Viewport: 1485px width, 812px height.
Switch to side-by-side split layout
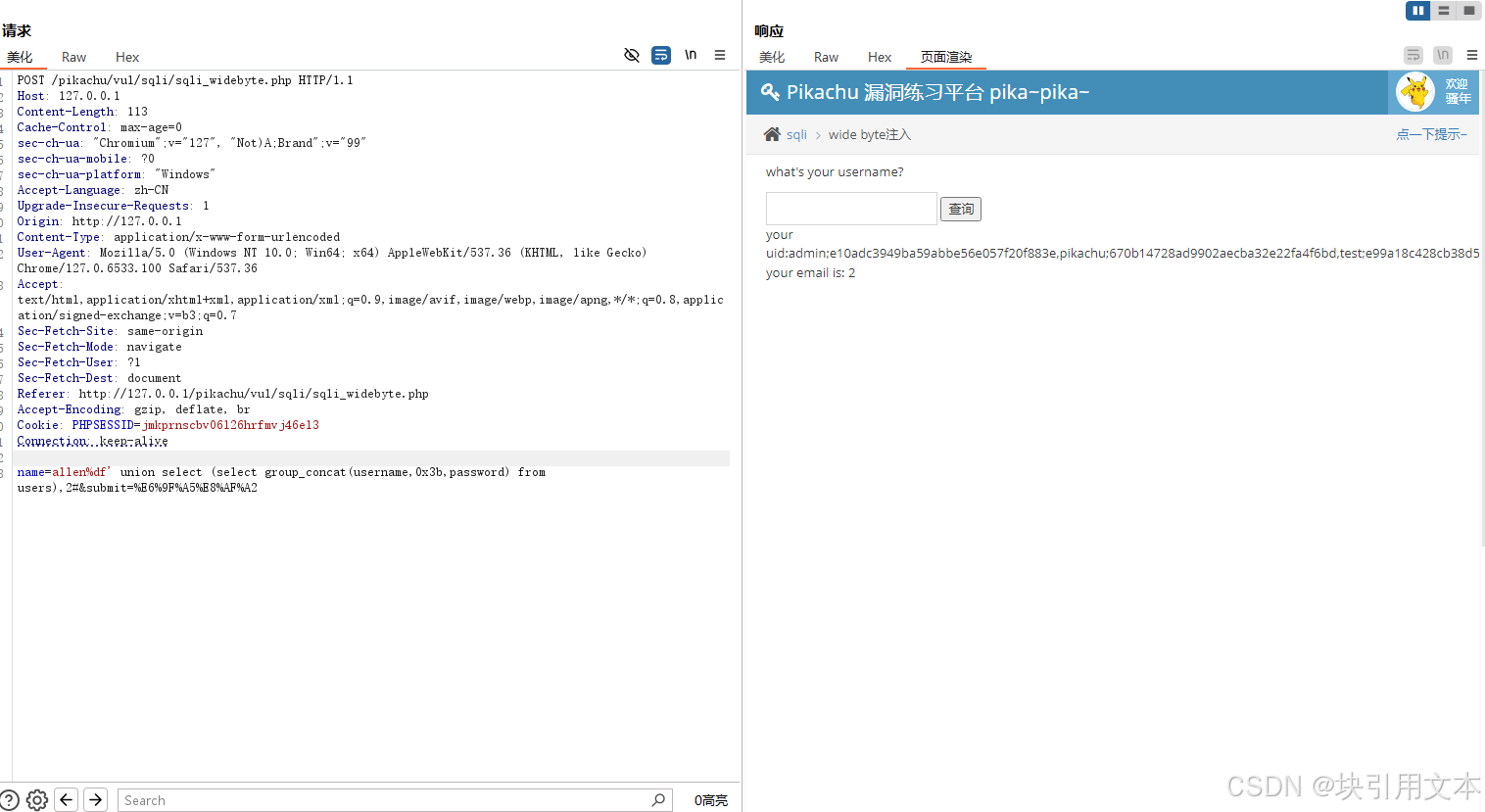(1417, 11)
